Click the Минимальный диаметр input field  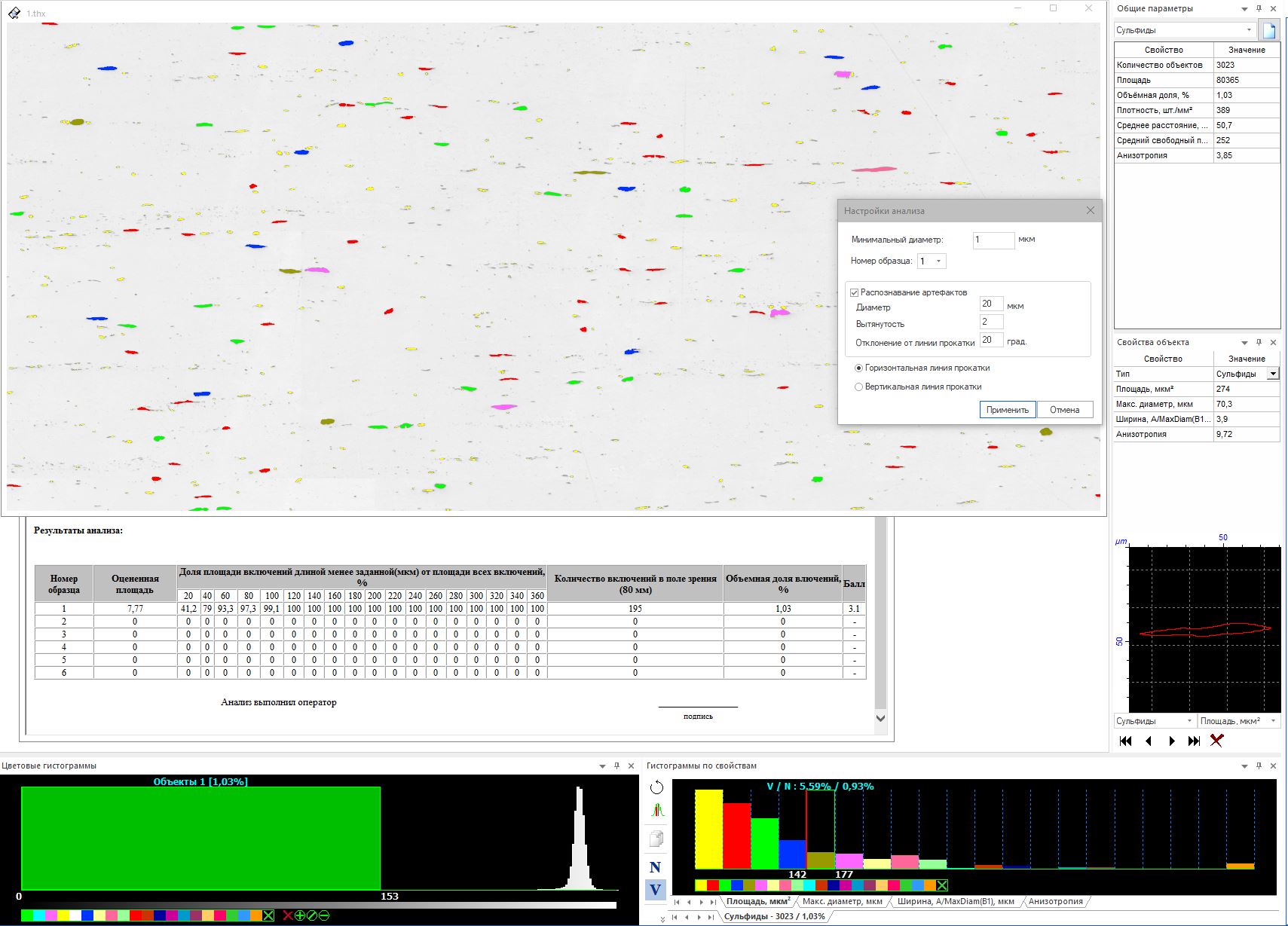click(x=993, y=240)
